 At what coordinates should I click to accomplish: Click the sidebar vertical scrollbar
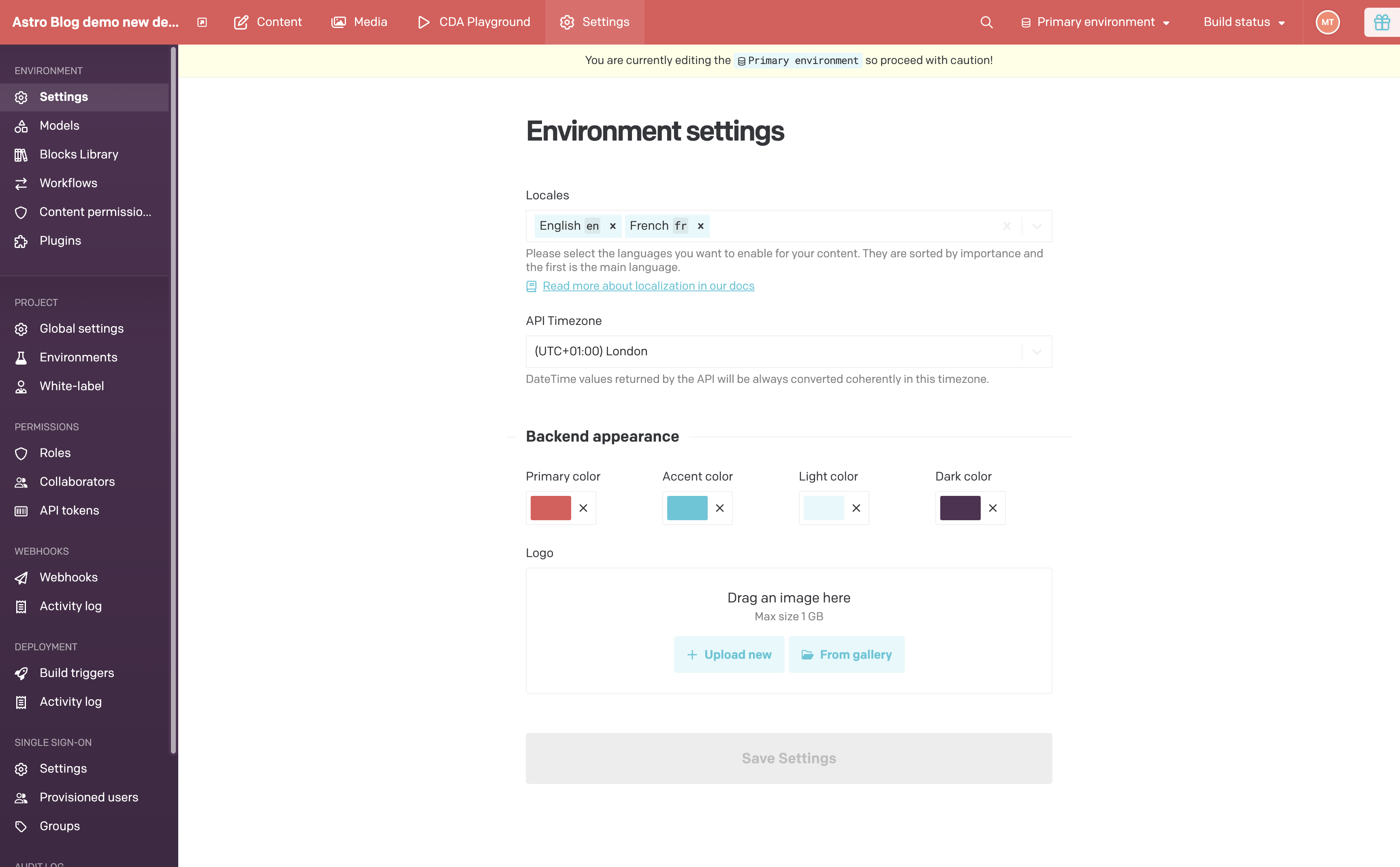(x=173, y=400)
